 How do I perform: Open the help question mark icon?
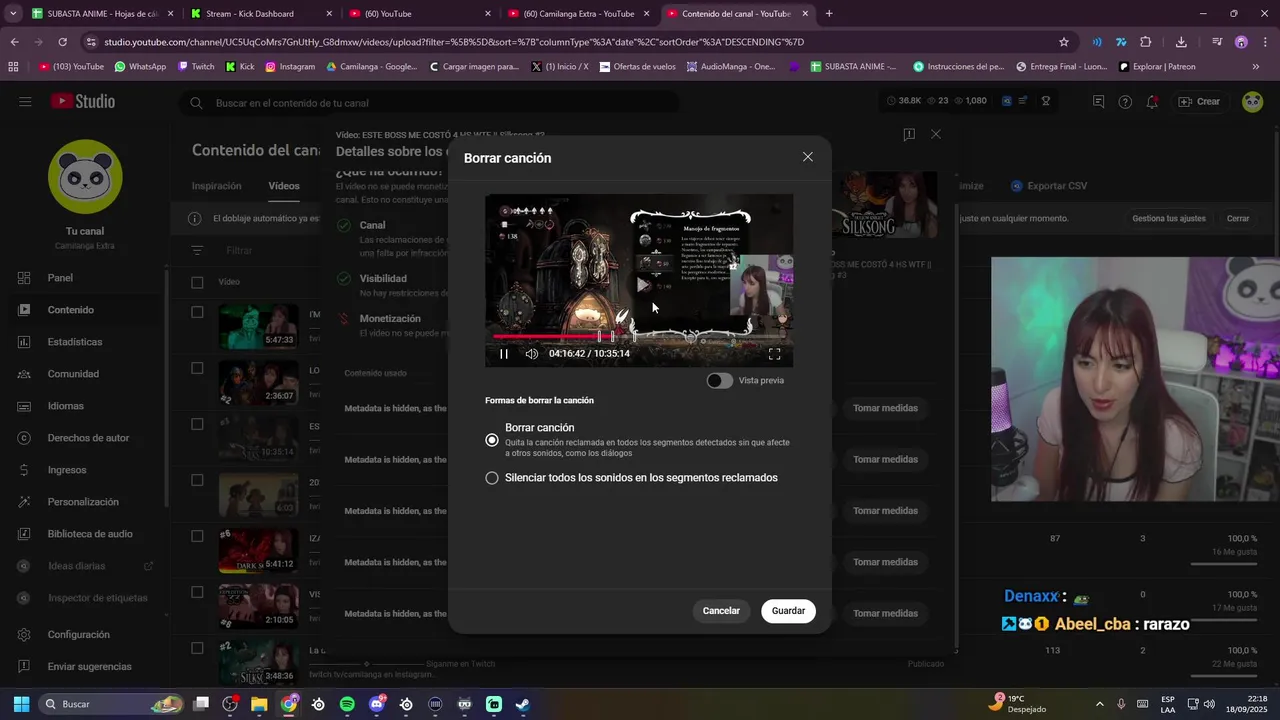1125,102
